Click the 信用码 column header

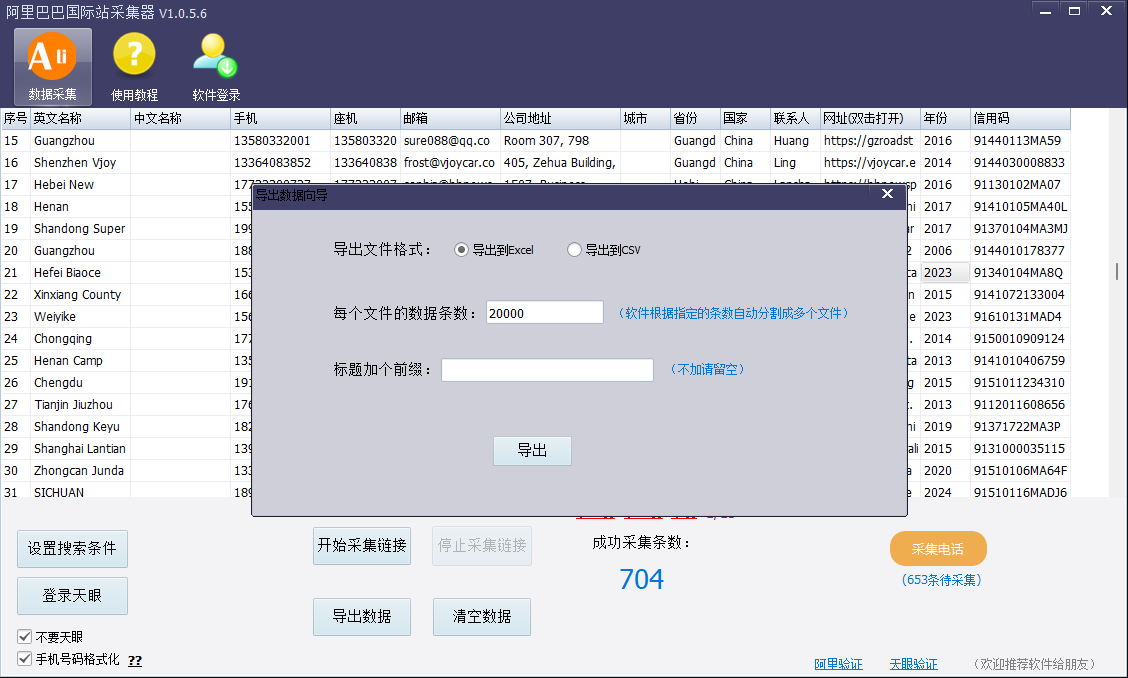[1020, 119]
